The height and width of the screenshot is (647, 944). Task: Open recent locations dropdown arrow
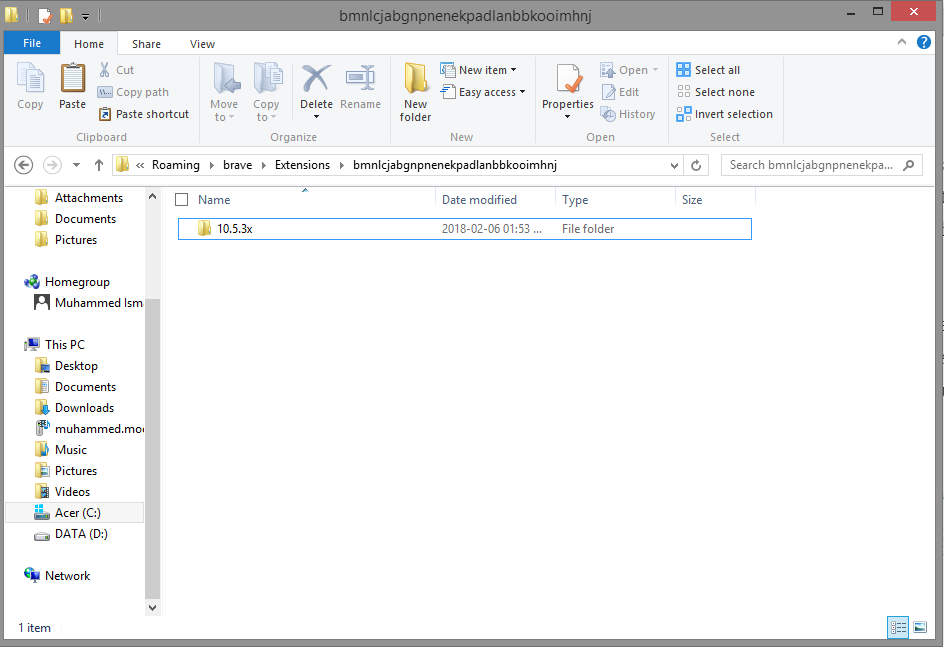[76, 165]
